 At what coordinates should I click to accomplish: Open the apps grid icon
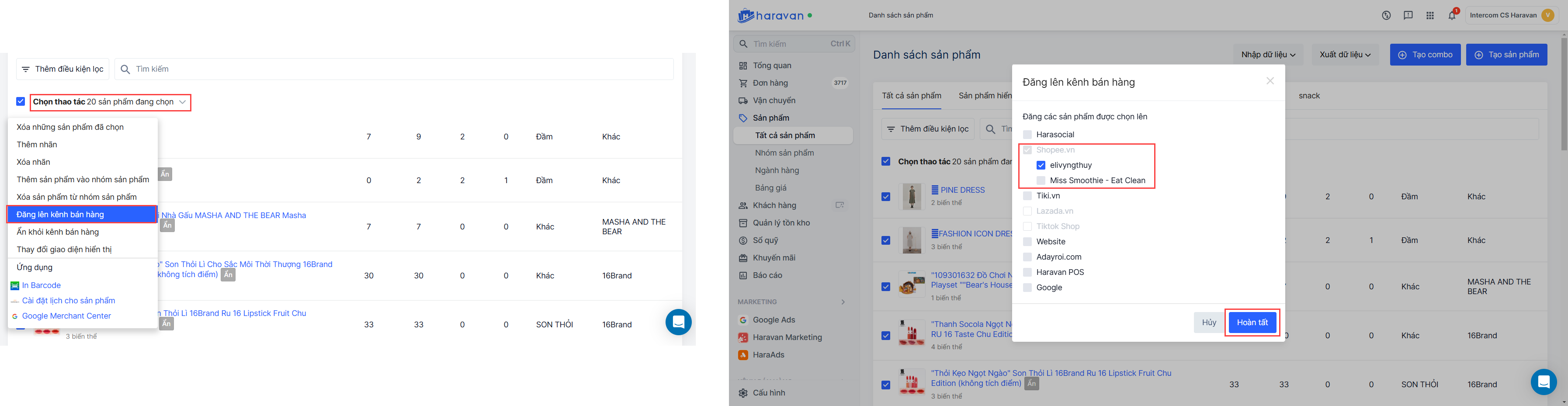click(x=1430, y=15)
